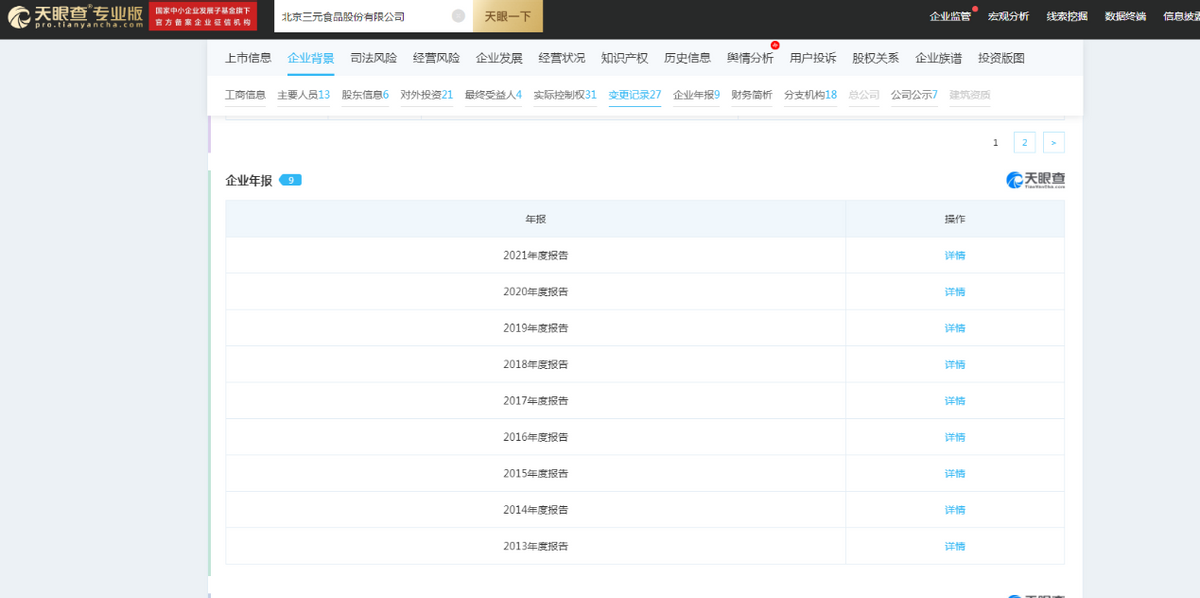Open 详情 for the 2020年度报告
Image resolution: width=1200 pixels, height=598 pixels.
(955, 292)
